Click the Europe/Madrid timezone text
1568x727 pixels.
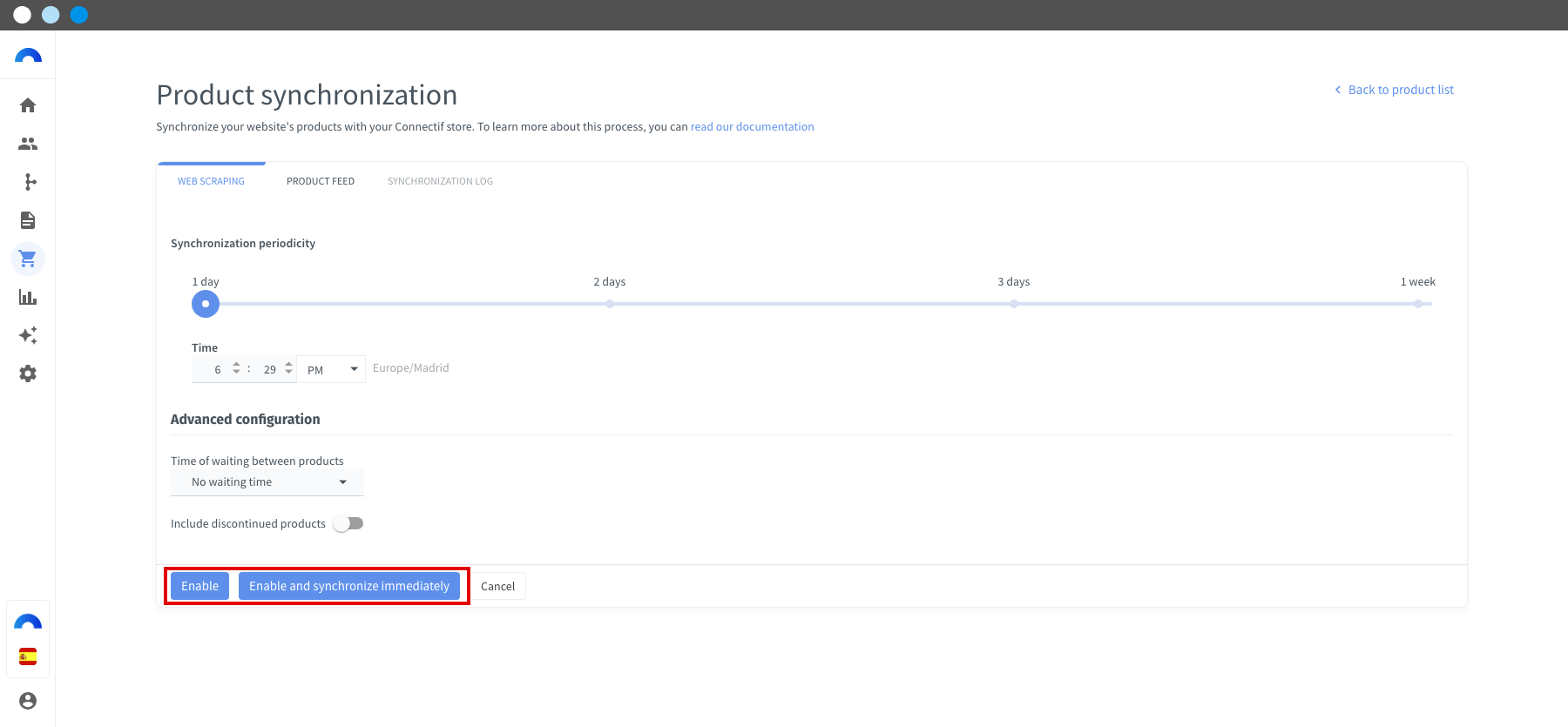(x=411, y=367)
